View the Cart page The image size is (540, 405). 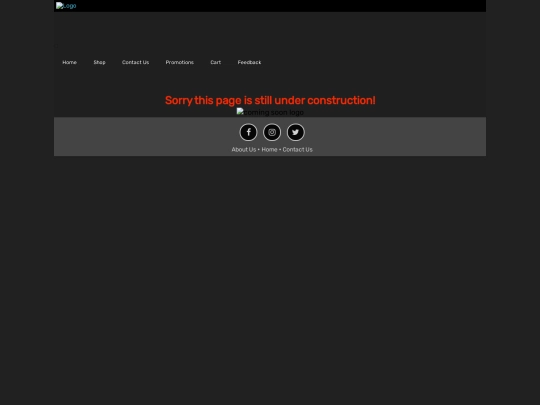(x=216, y=62)
